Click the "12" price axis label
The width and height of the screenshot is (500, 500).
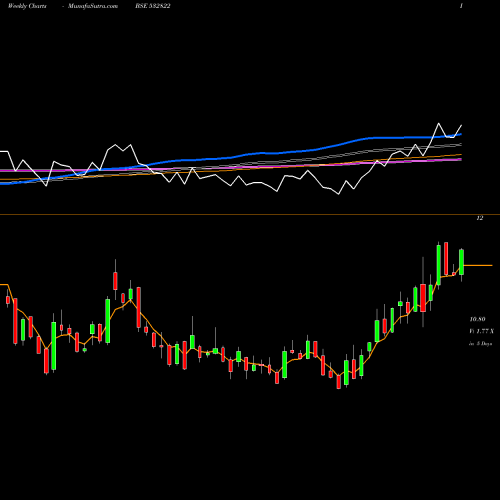point(480,218)
